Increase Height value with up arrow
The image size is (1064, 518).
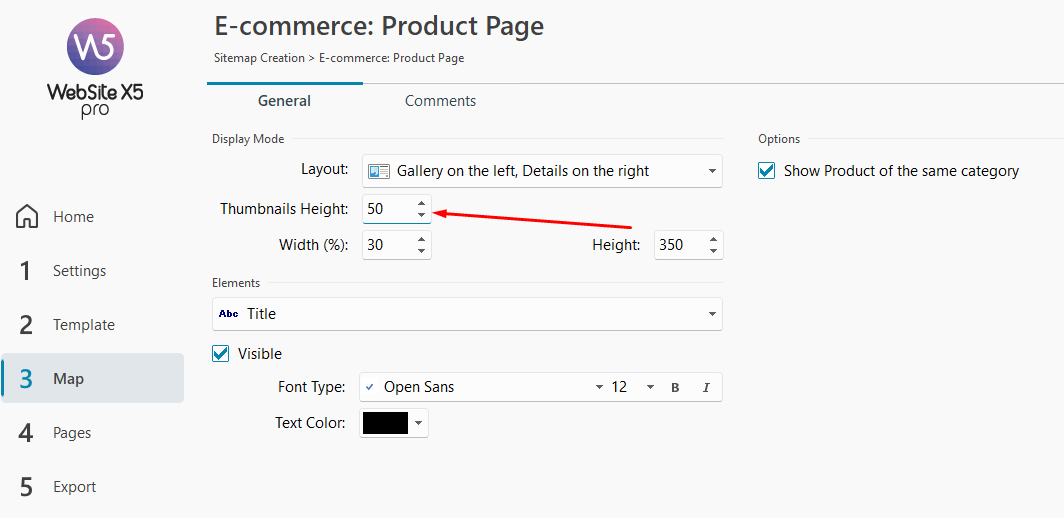pyautogui.click(x=712, y=239)
